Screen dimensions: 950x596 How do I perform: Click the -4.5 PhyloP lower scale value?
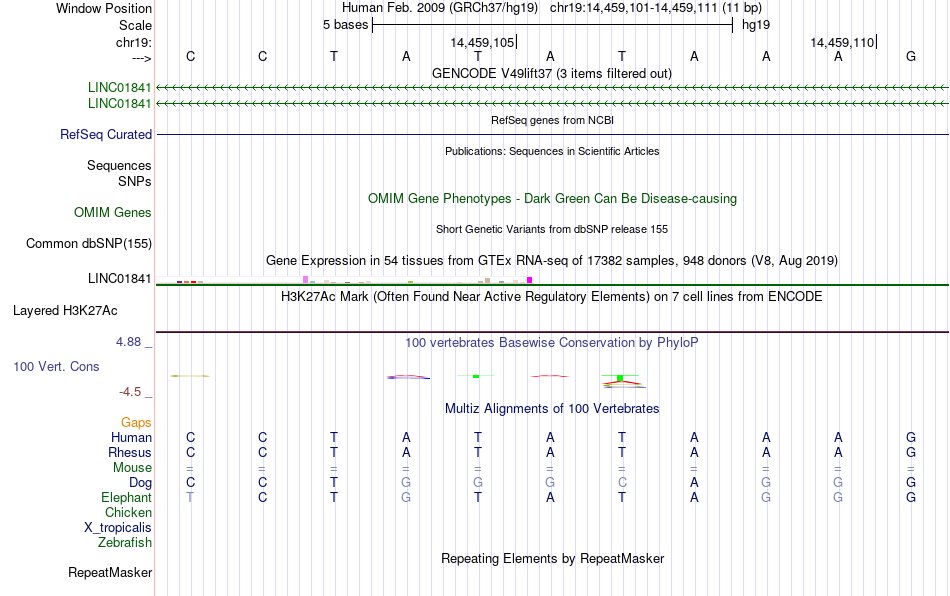pos(130,392)
